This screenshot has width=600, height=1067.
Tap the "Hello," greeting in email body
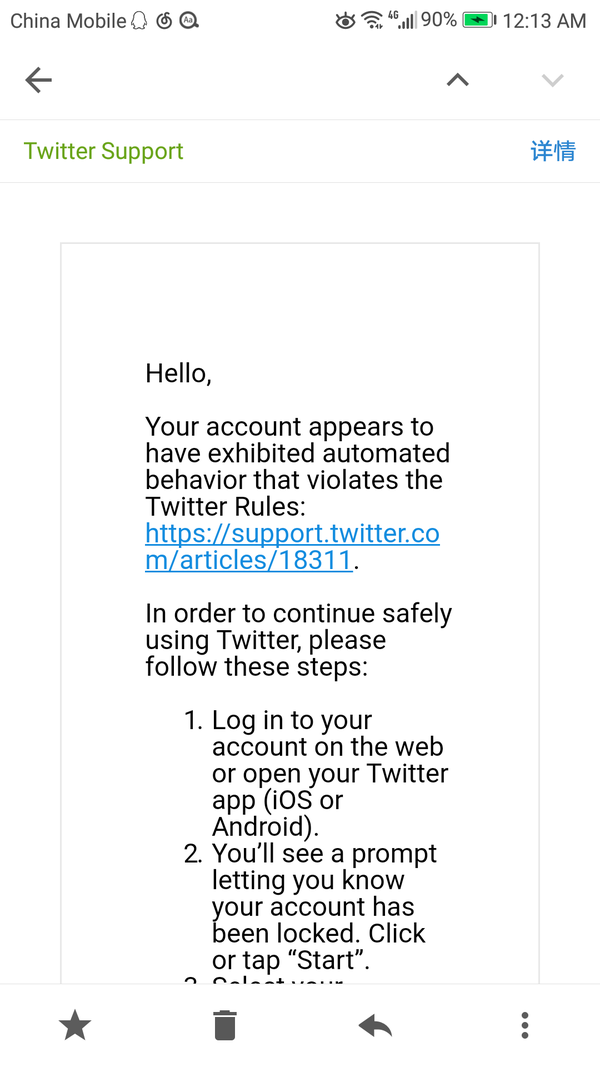178,373
